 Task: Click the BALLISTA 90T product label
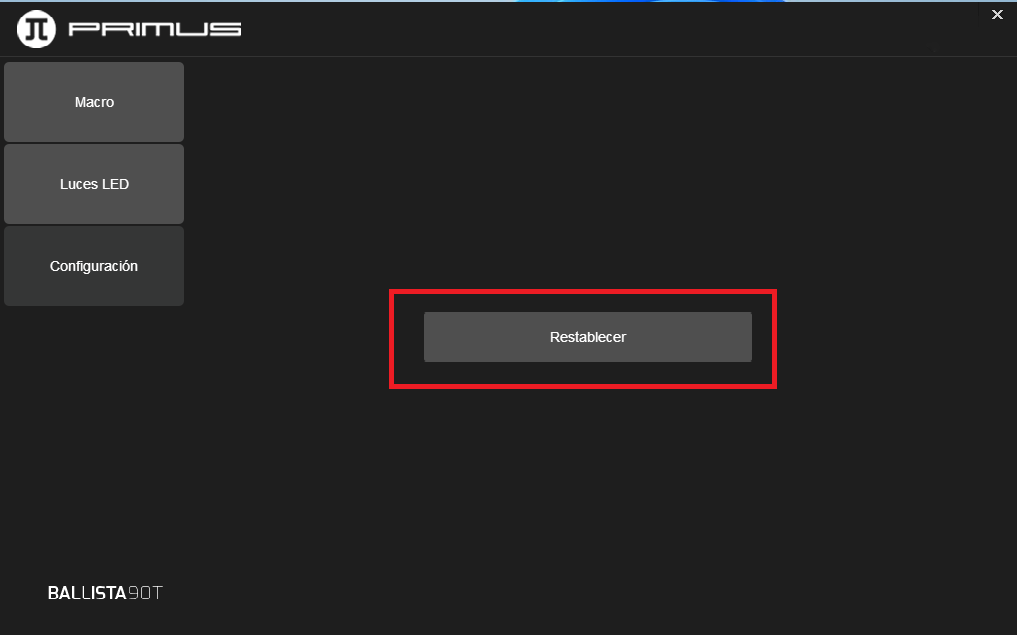[x=105, y=593]
